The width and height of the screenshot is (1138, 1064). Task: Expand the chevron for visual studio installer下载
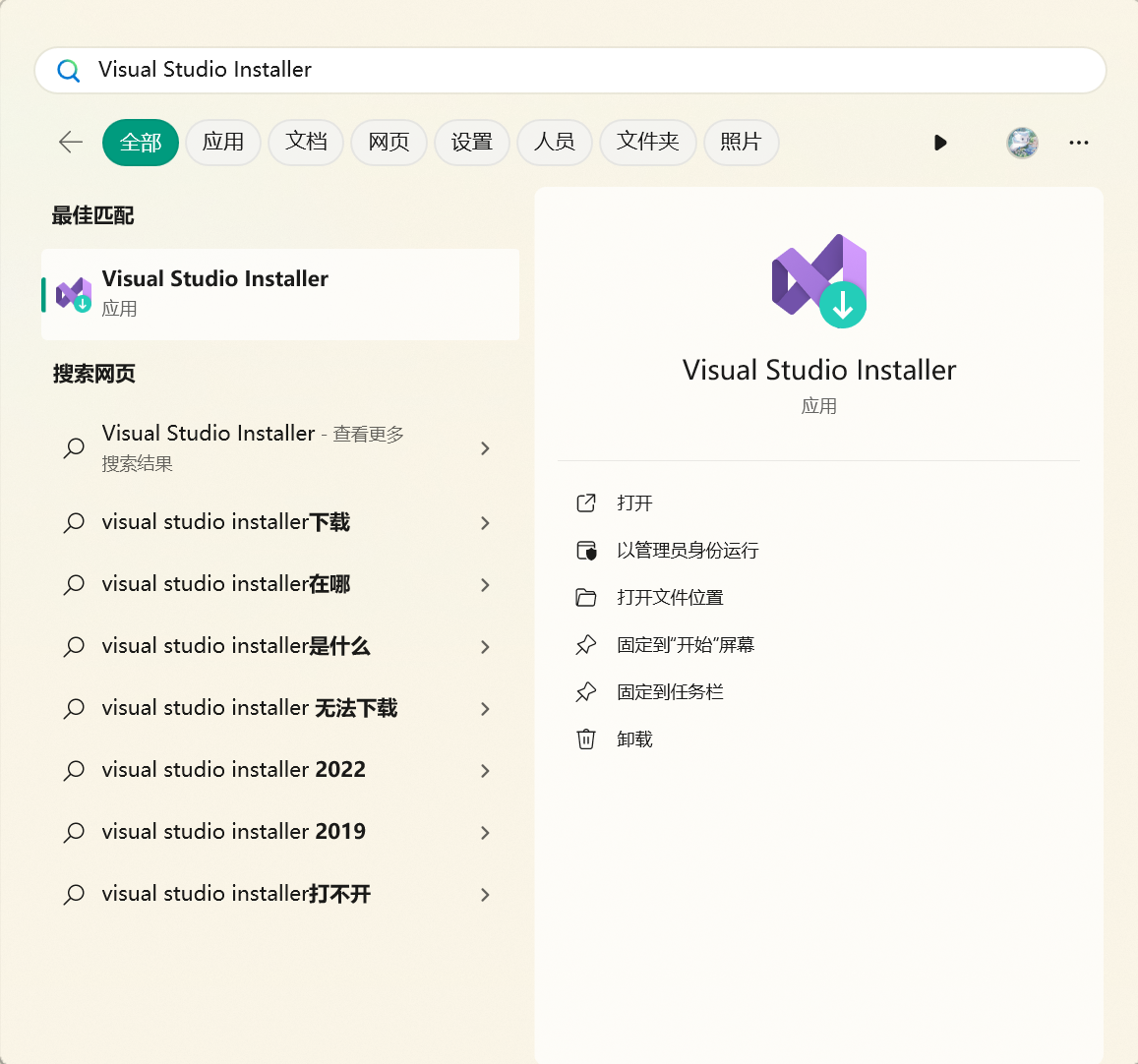point(485,523)
